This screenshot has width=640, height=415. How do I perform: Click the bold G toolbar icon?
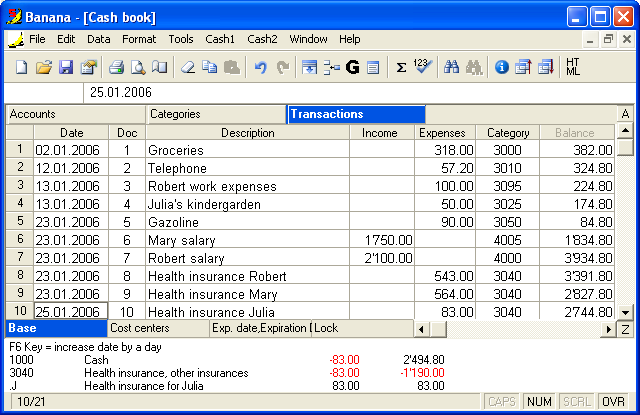pyautogui.click(x=352, y=67)
